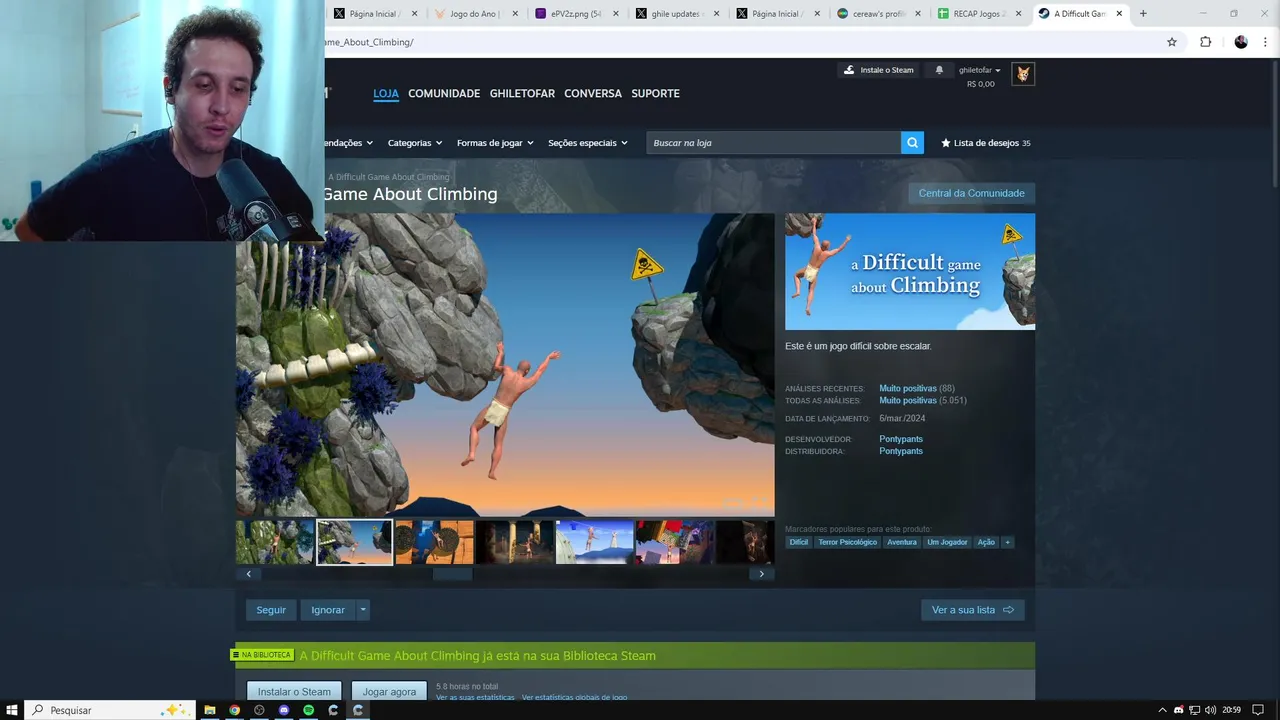The image size is (1280, 720).
Task: Select the blue sky screenshot thumbnail
Action: click(x=594, y=542)
